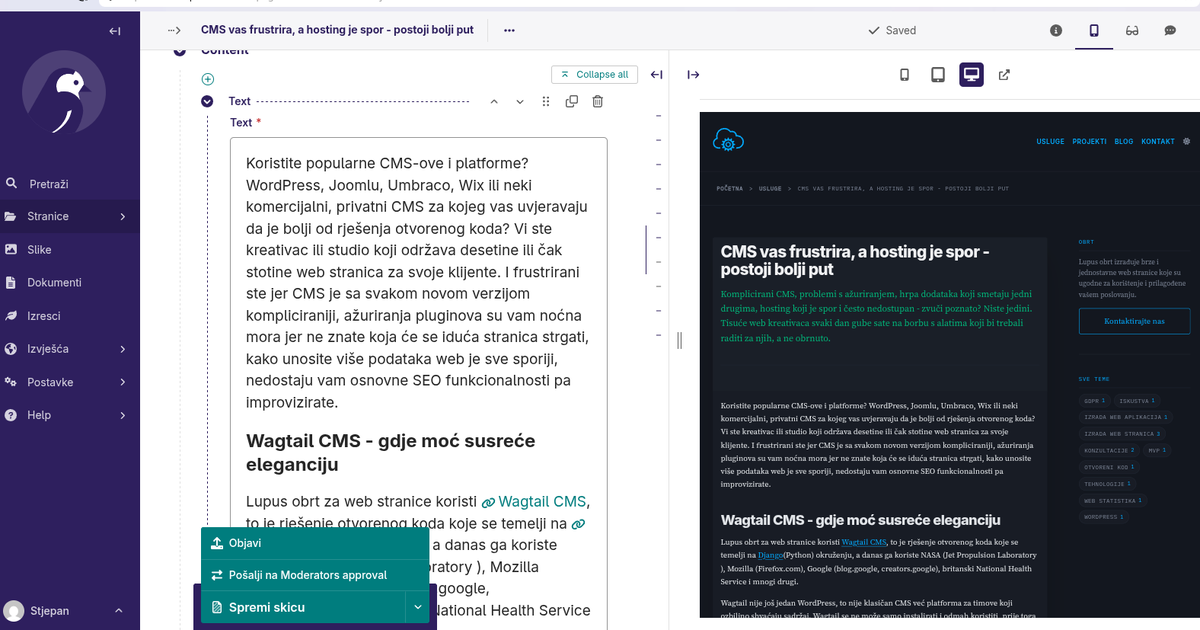Click the ISKUSTVA tag in preview
Image resolution: width=1200 pixels, height=630 pixels.
pos(1137,400)
